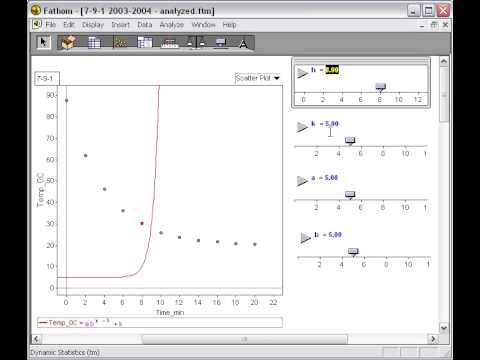Close the inner document window

[x=445, y=25]
